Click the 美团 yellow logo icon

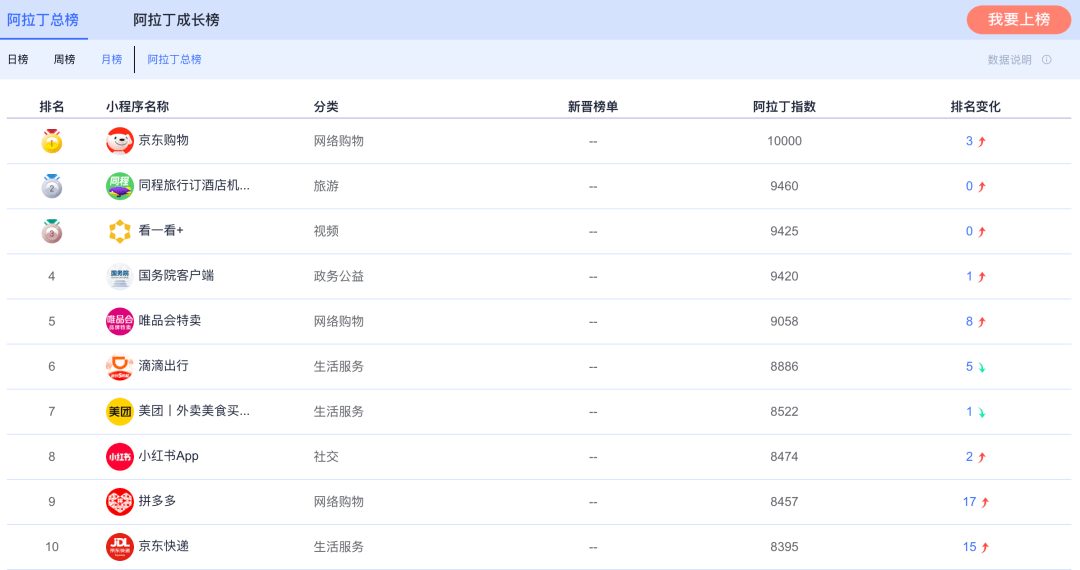(120, 411)
